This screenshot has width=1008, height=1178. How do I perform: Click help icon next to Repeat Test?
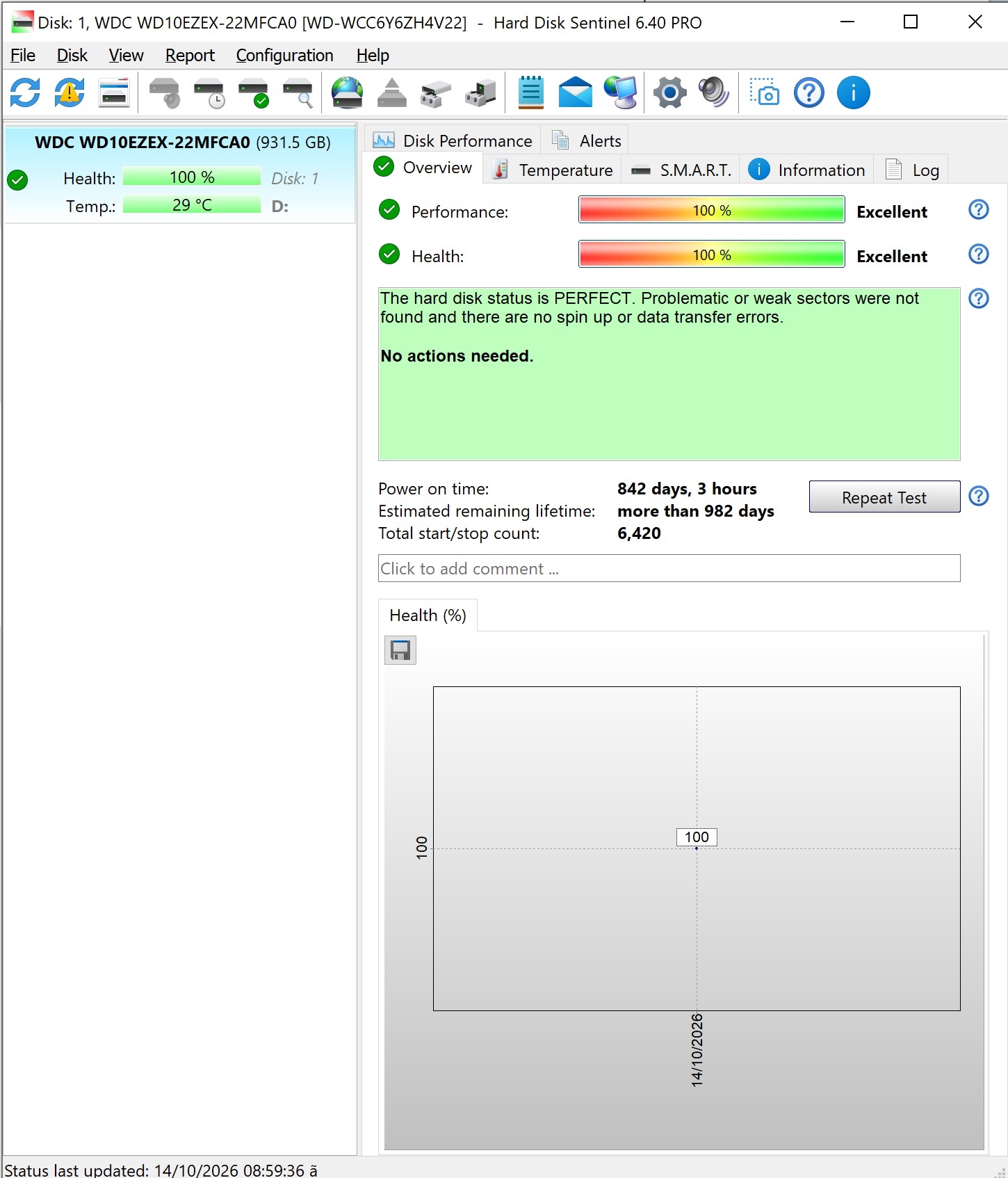pyautogui.click(x=979, y=496)
